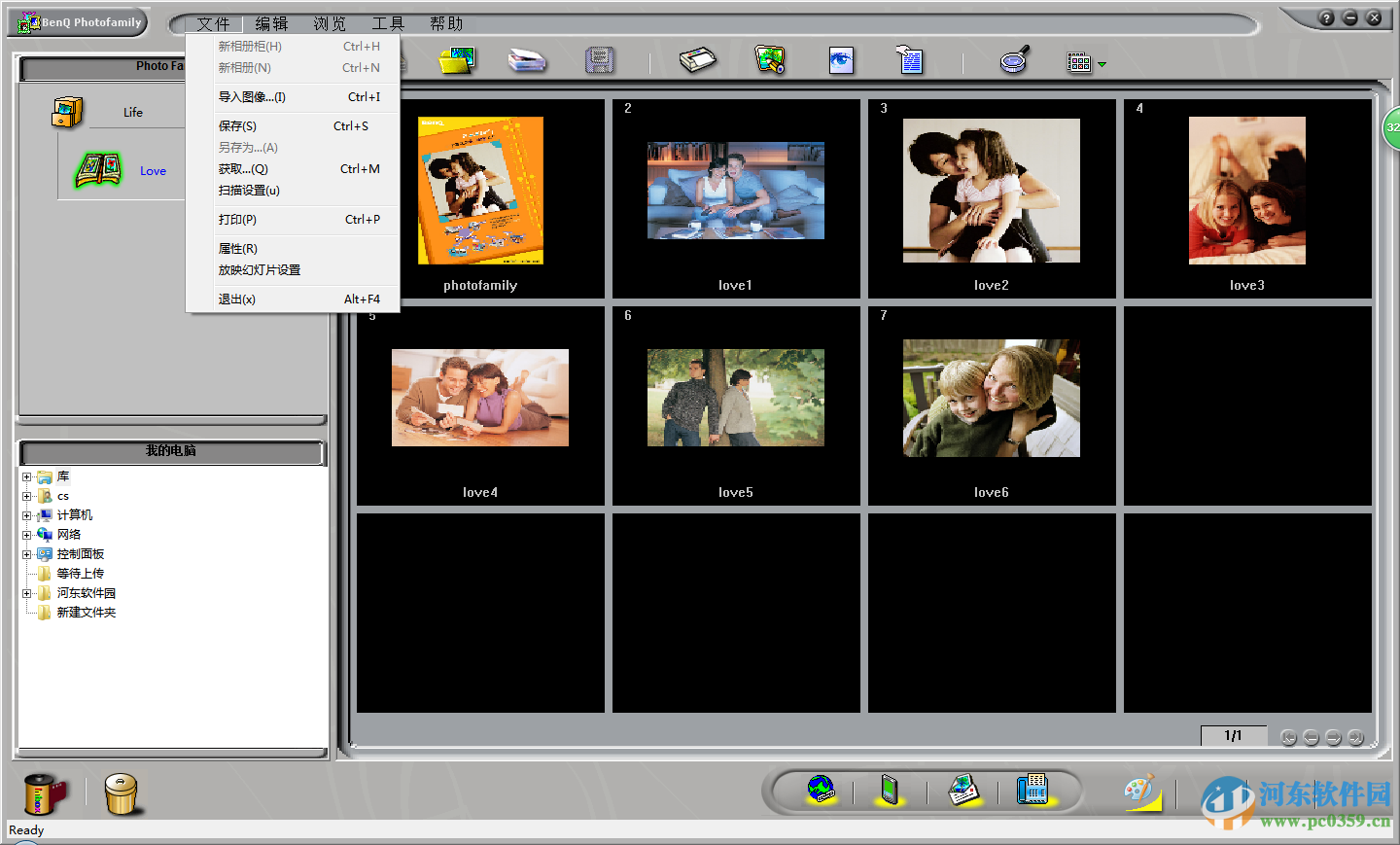Open the image editing palette toolbar icon
The image size is (1400, 845).
[x=768, y=60]
